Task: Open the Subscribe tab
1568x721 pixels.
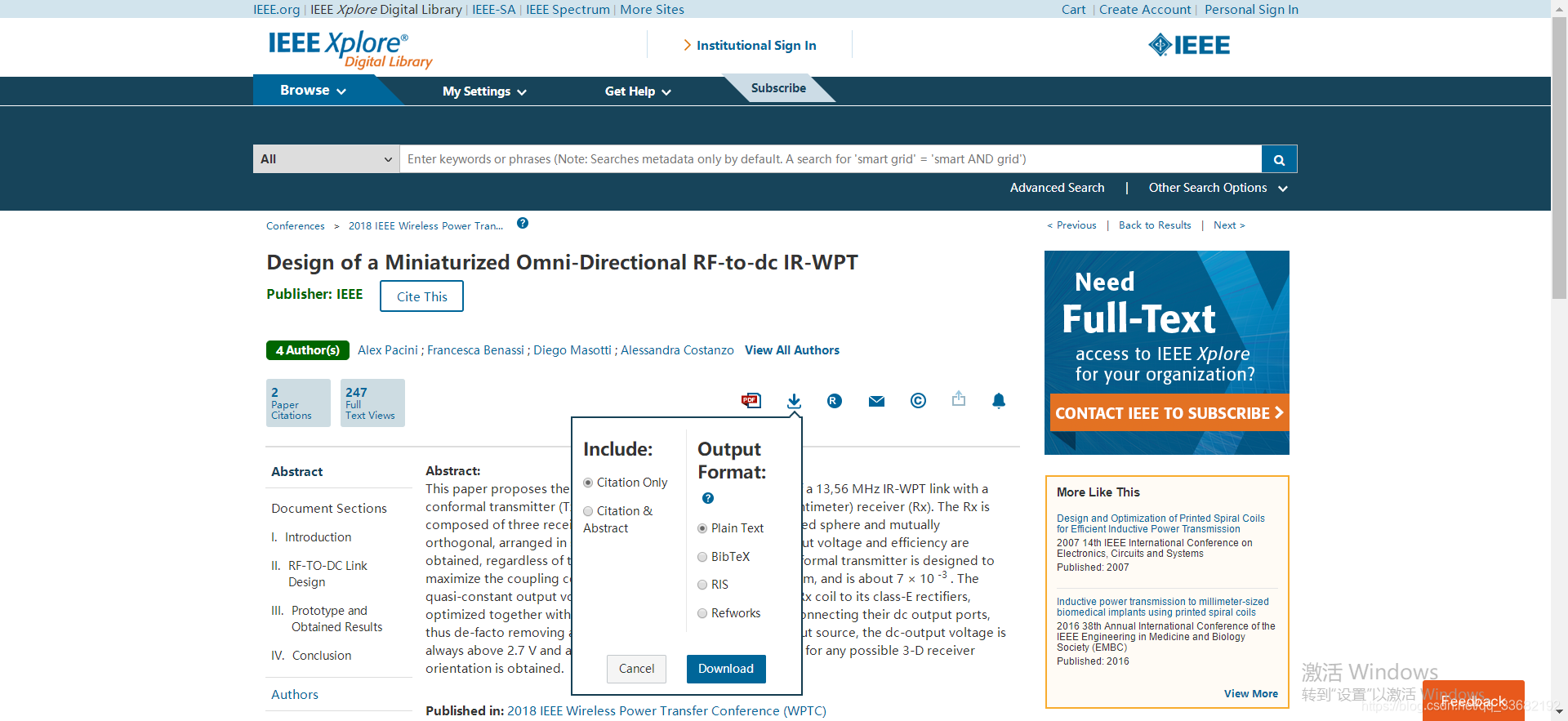Action: coord(778,88)
